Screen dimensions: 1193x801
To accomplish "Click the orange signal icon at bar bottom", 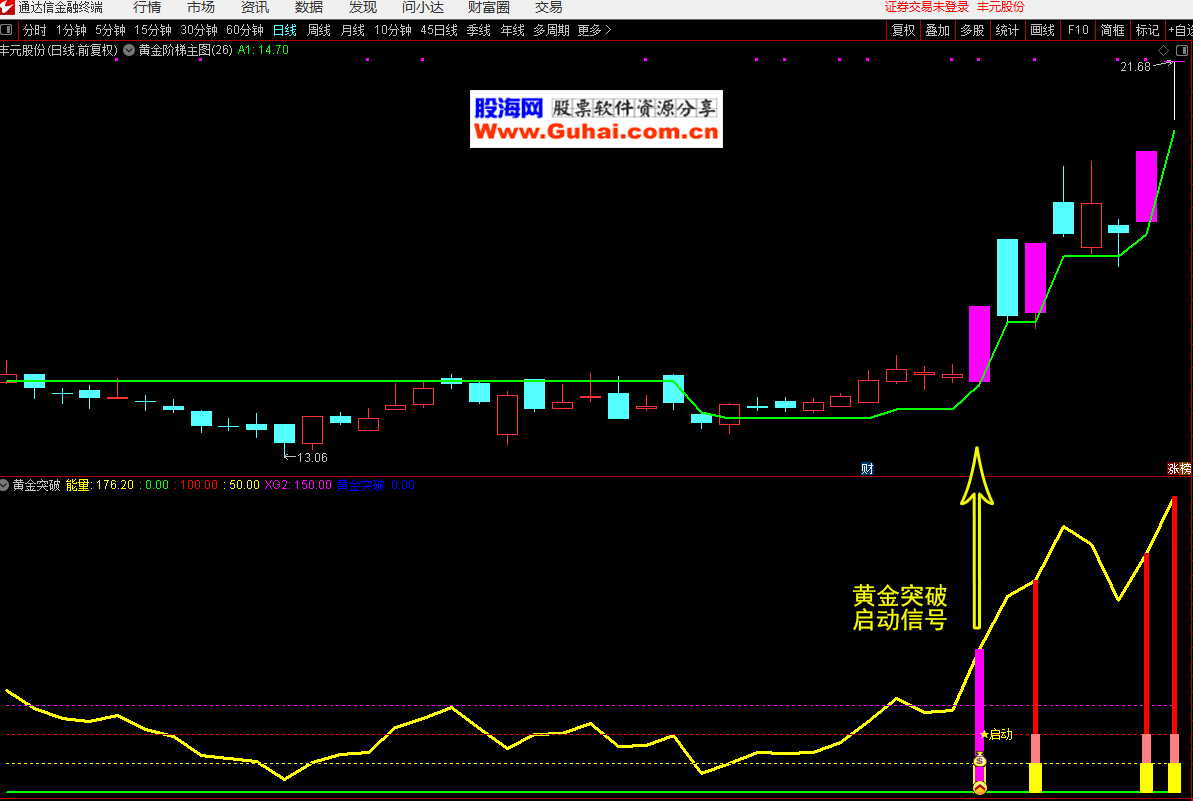I will tap(980, 788).
